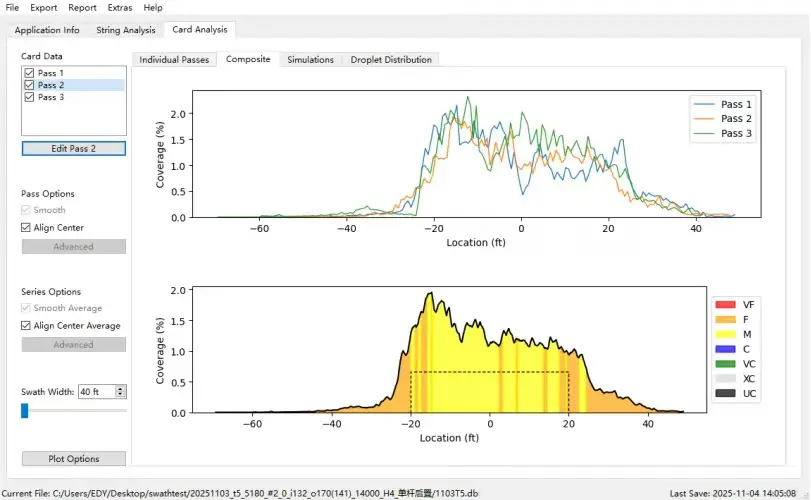Viewport: 811px width, 500px height.
Task: Switch to the String Analysis tab
Action: tap(126, 30)
